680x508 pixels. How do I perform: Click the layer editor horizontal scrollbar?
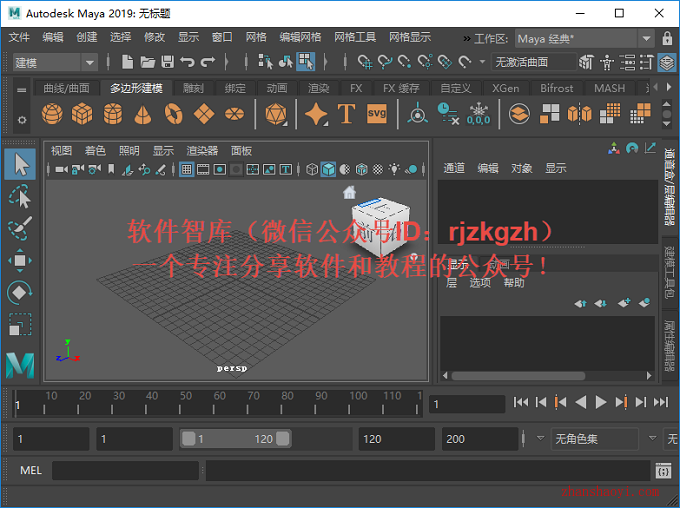tap(518, 376)
